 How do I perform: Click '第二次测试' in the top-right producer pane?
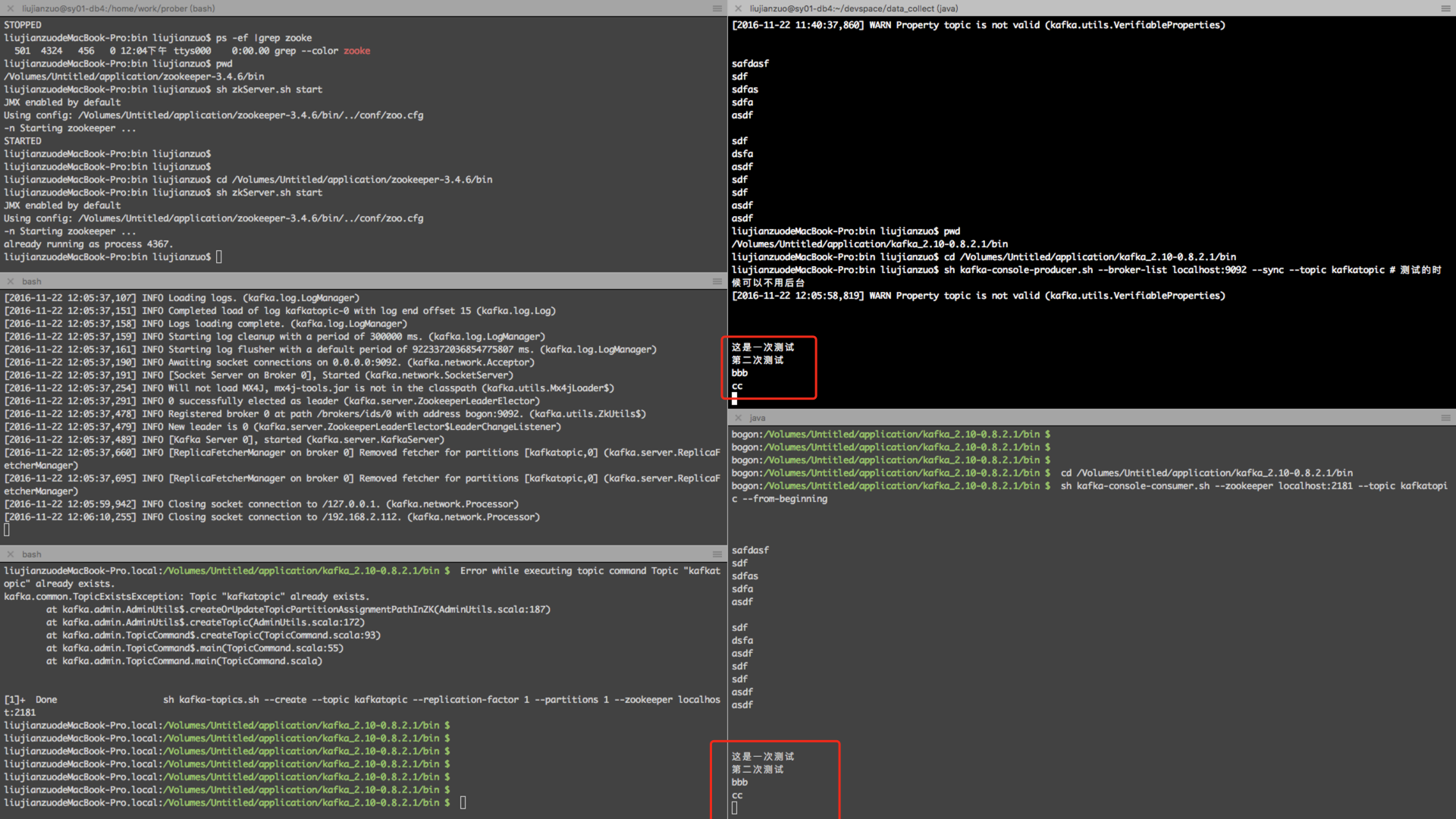pos(758,360)
